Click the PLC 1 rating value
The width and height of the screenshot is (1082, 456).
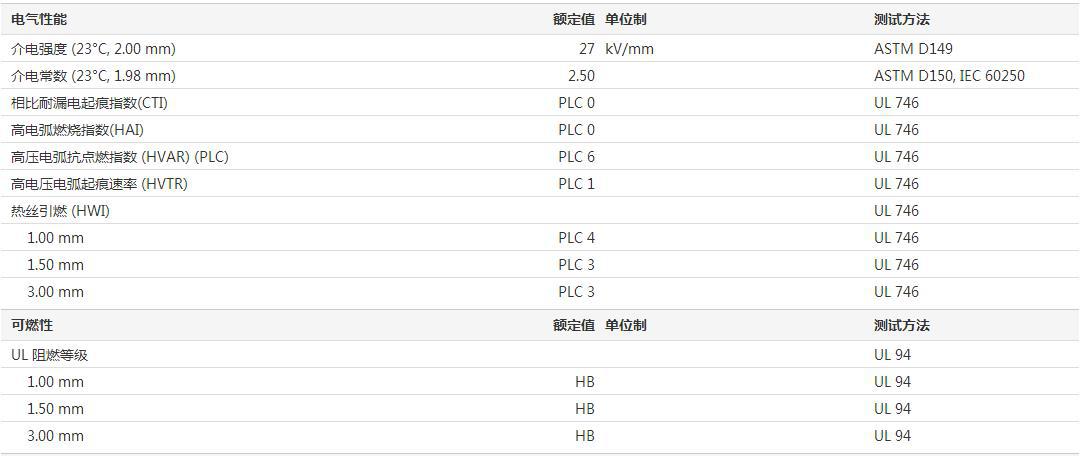[576, 183]
